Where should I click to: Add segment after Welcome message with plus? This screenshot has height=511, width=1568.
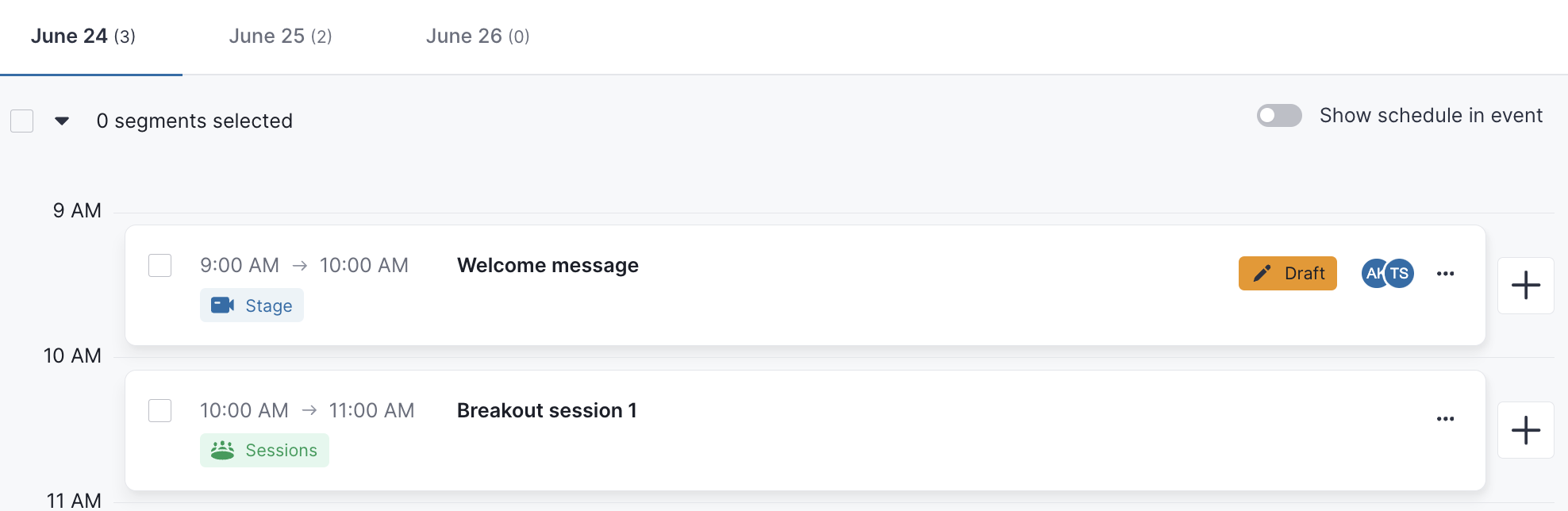pos(1525,286)
